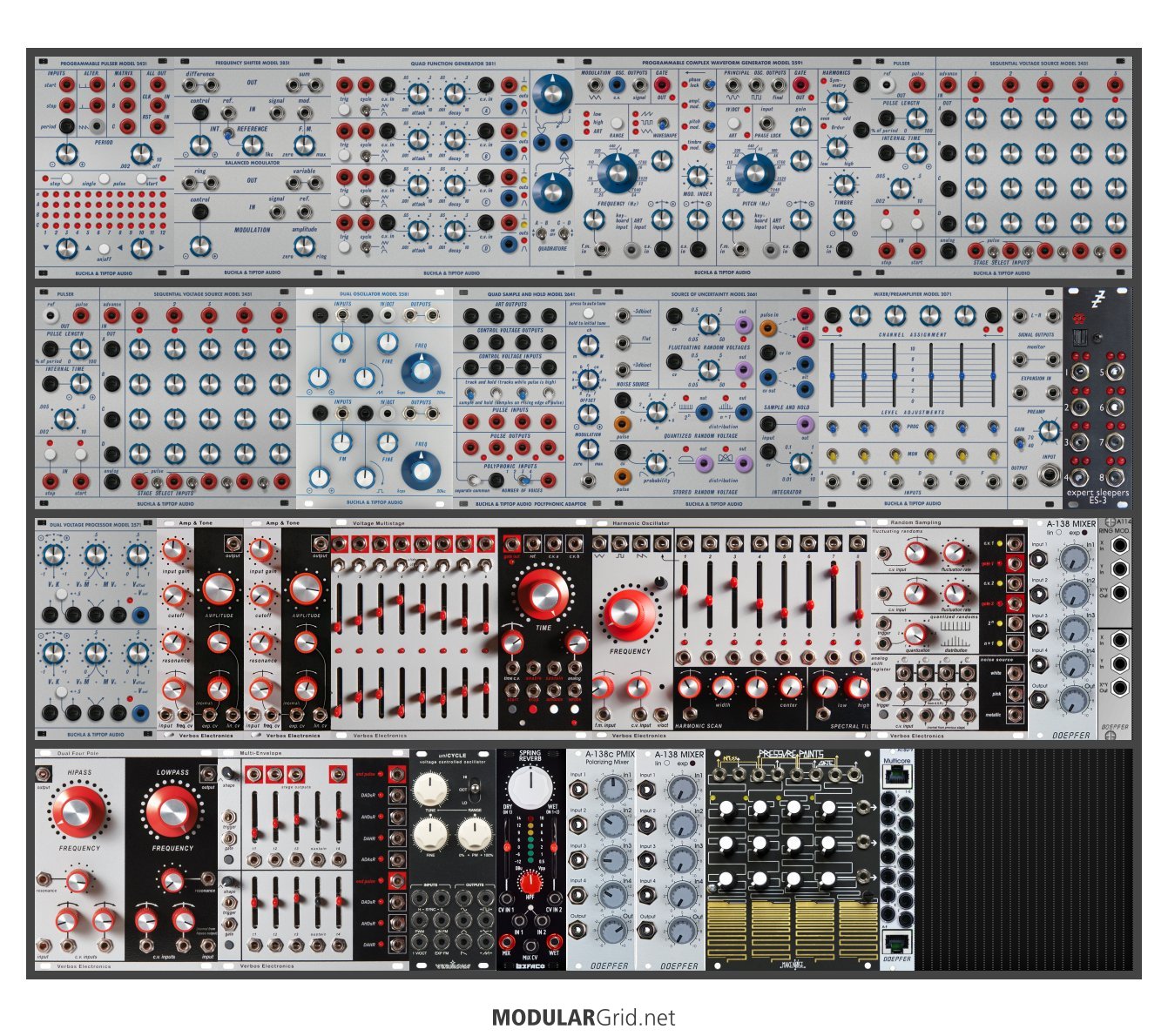Click the TIMBRE knob on Complex Waveform Generator
The height and width of the screenshot is (1036, 1168).
[843, 185]
